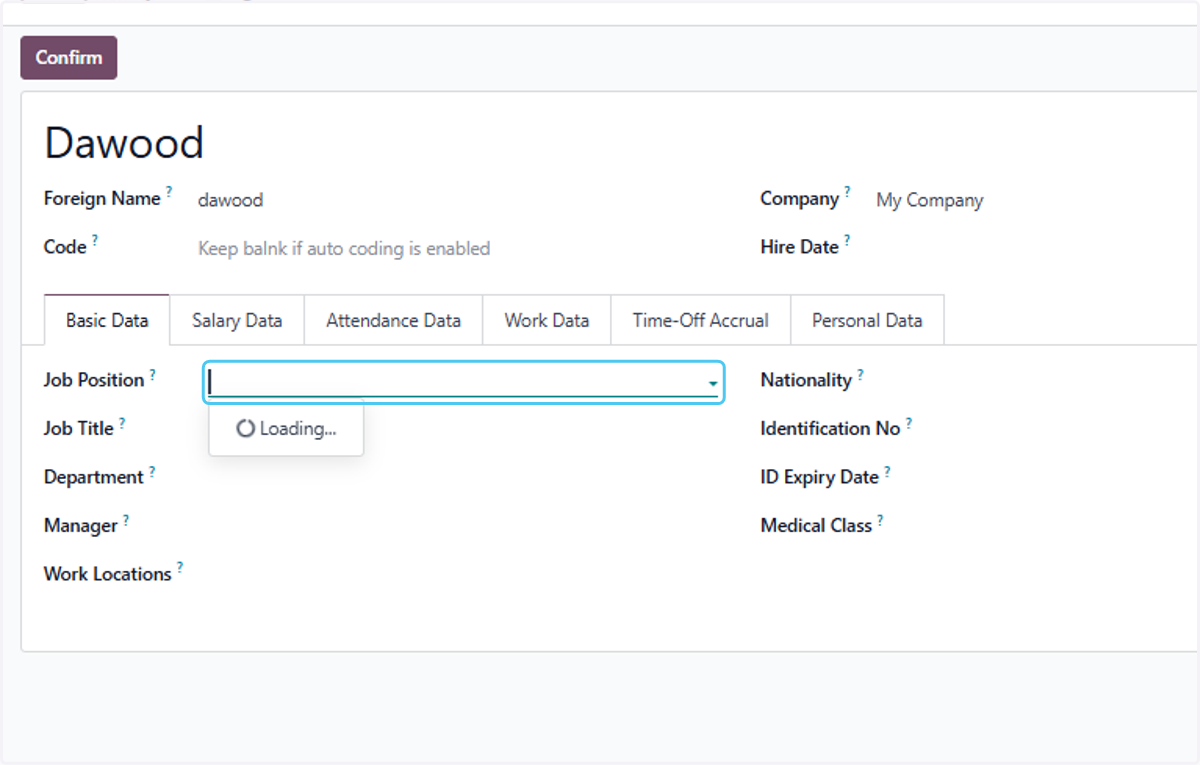1200x765 pixels.
Task: Show help tooltip for Medical Class
Action: point(880,519)
